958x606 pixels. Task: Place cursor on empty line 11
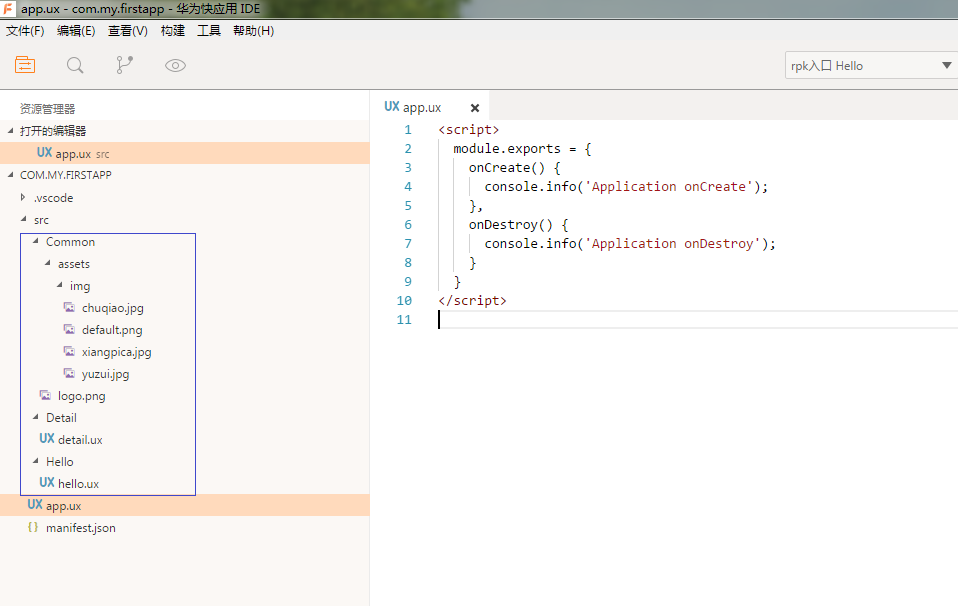698,319
